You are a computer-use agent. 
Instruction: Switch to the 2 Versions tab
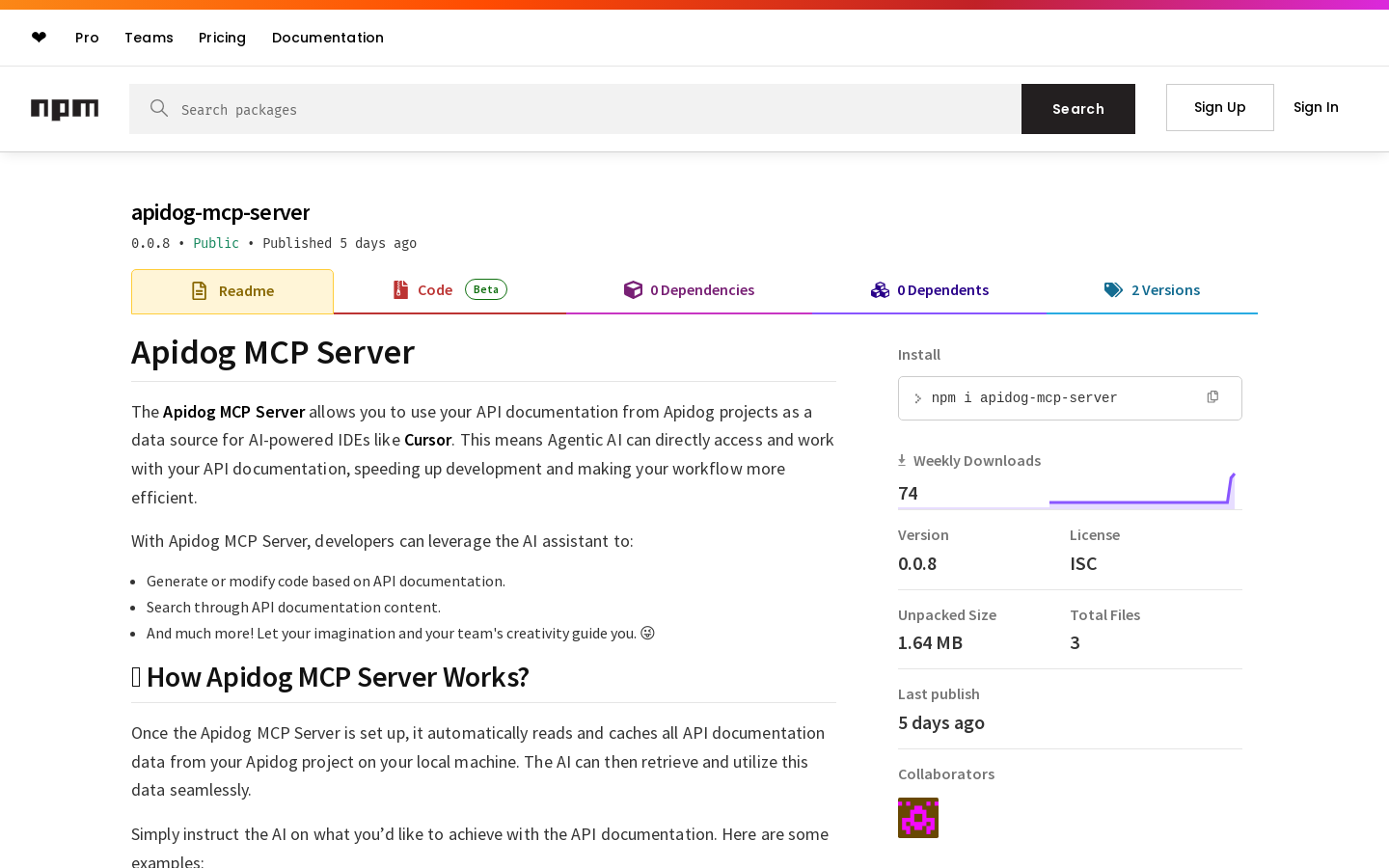(1152, 291)
